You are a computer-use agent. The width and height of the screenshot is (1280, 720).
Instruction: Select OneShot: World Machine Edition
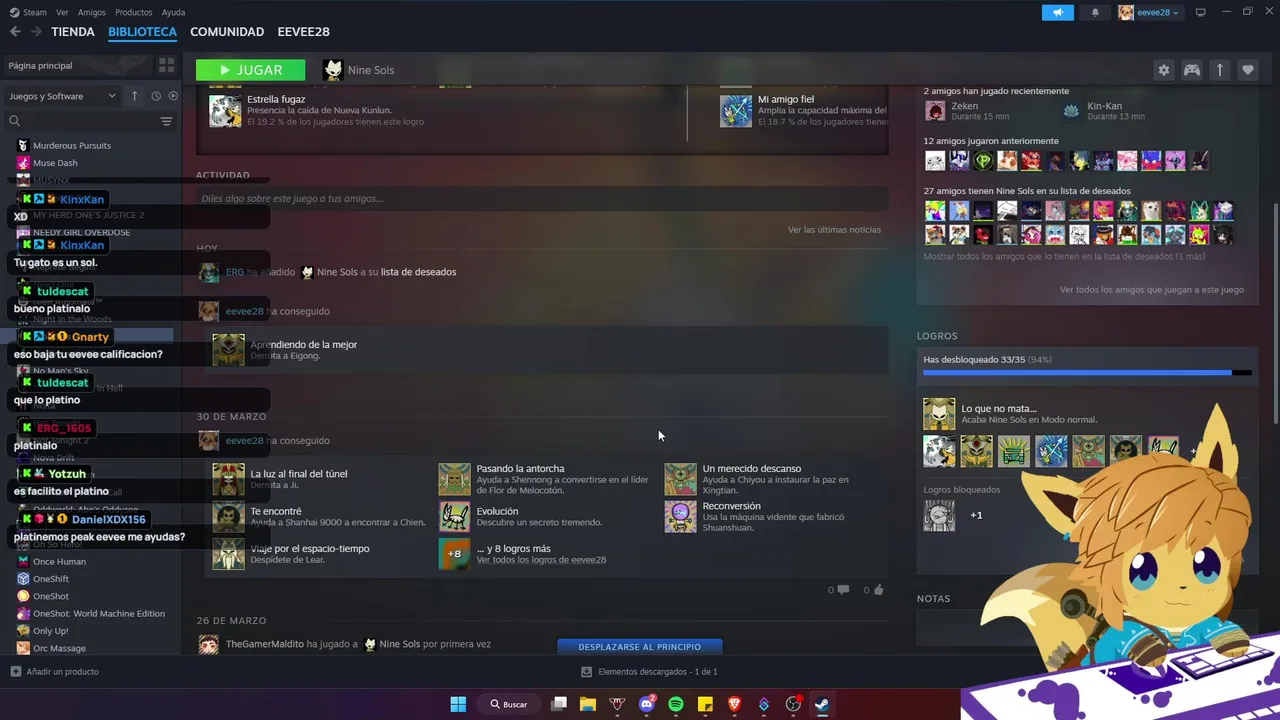click(x=98, y=614)
